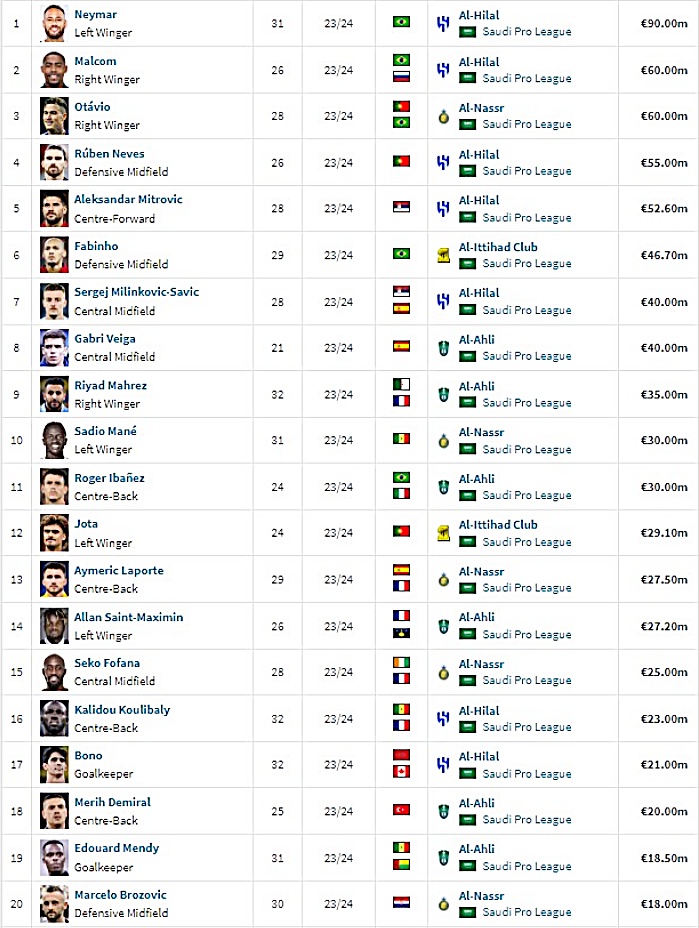Click Croatia flag in Marcelo Brozovic row
The height and width of the screenshot is (928, 699).
point(401,903)
